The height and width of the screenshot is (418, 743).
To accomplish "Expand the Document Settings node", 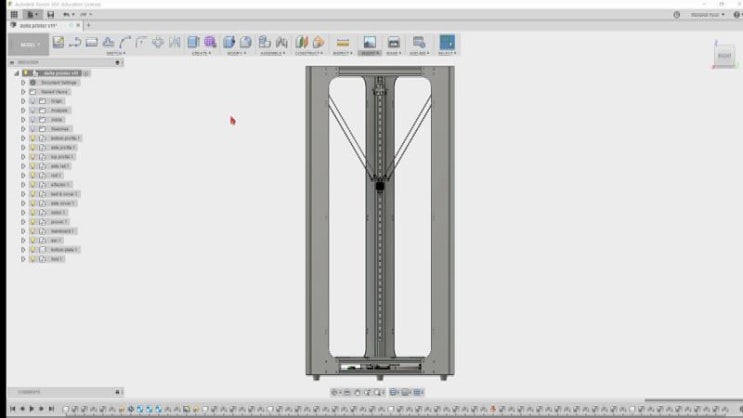I will point(23,82).
